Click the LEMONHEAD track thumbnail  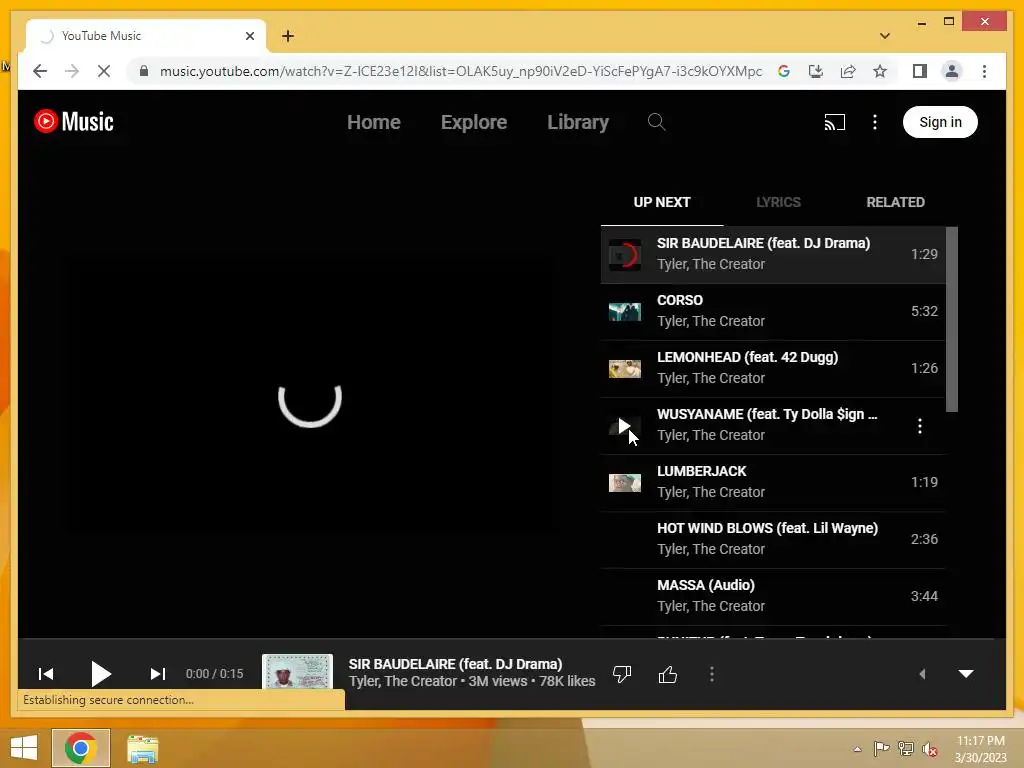click(x=624, y=369)
